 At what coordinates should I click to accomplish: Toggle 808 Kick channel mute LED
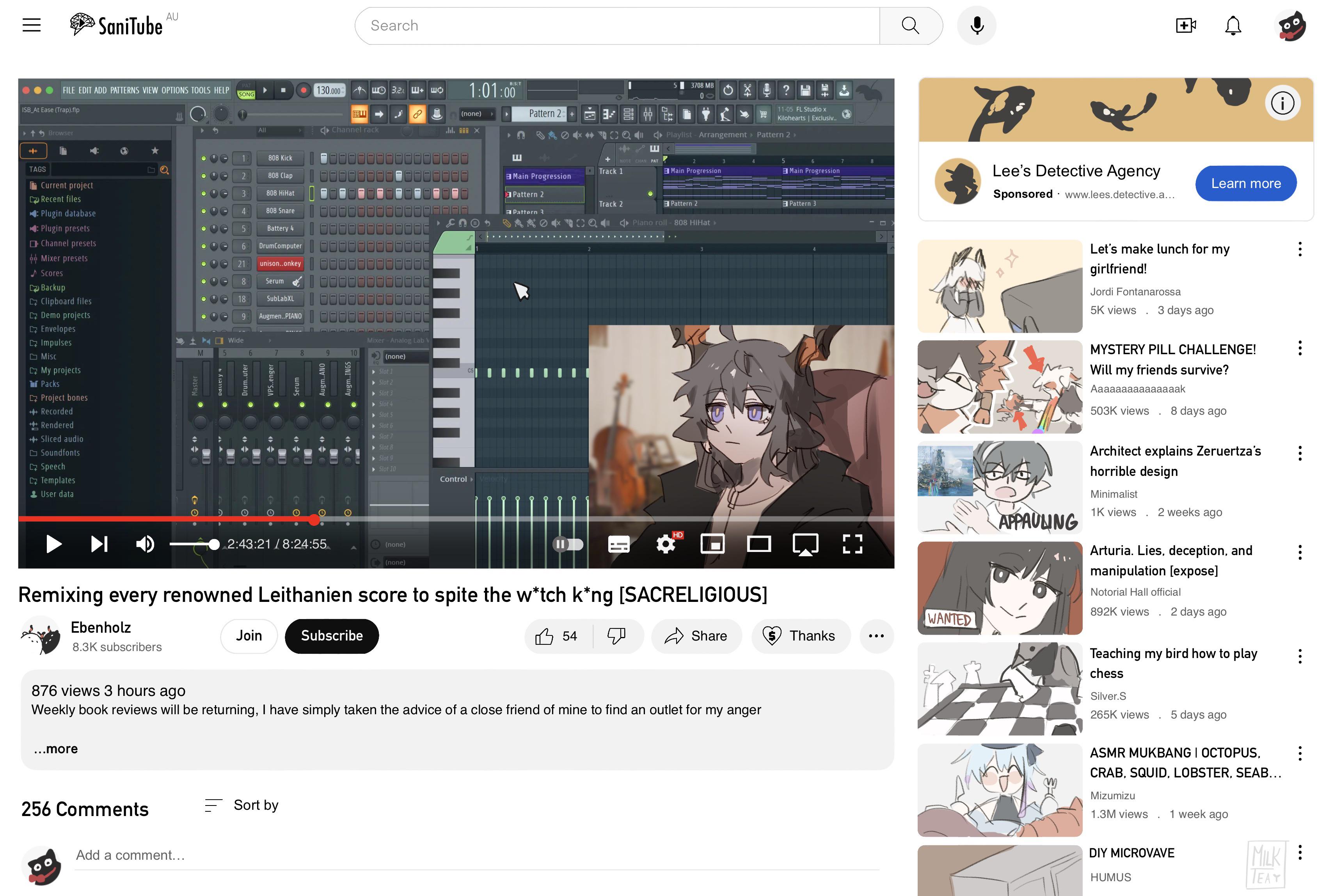[203, 158]
